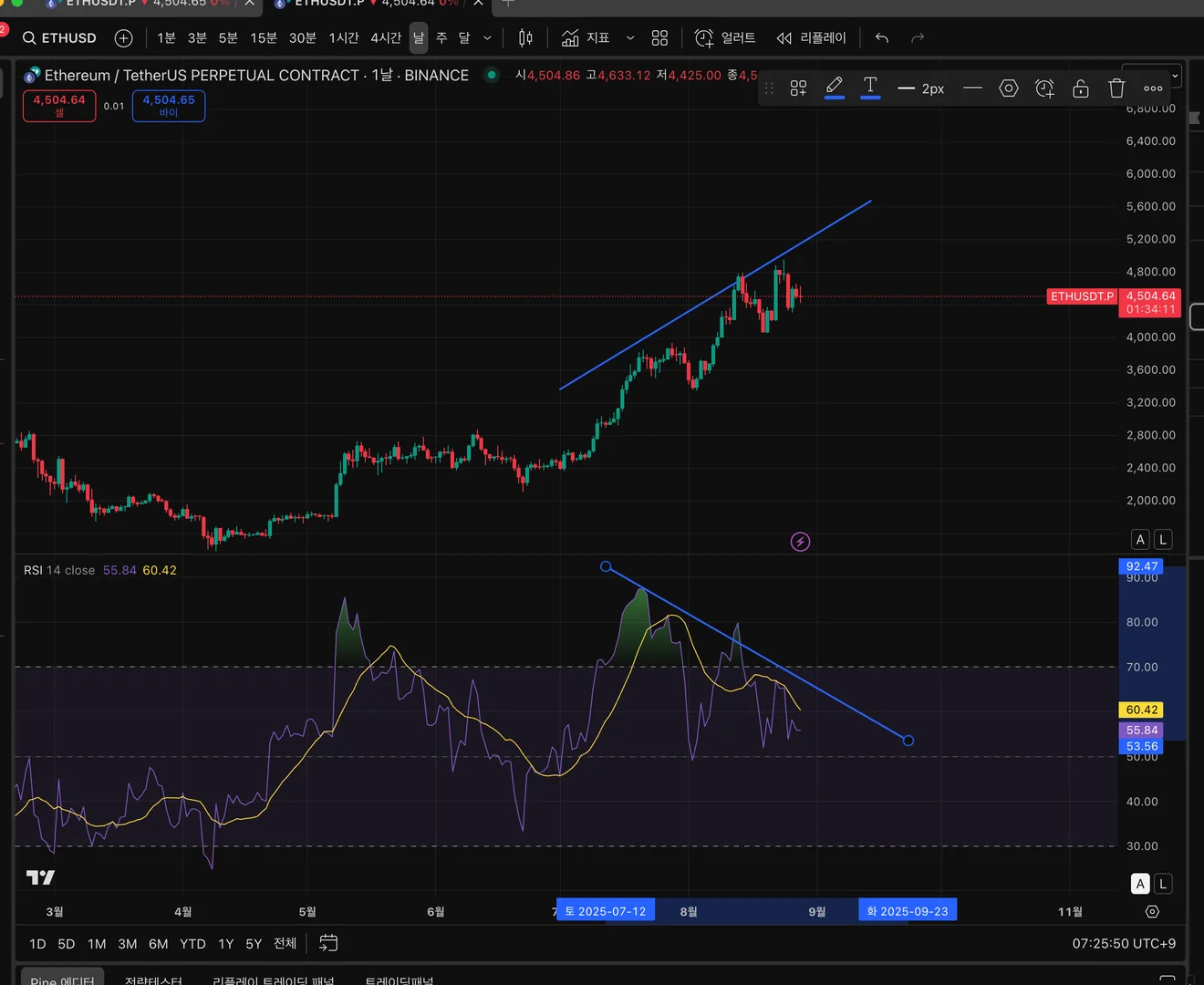Switch to the monthly 달 timeframe

pos(464,38)
